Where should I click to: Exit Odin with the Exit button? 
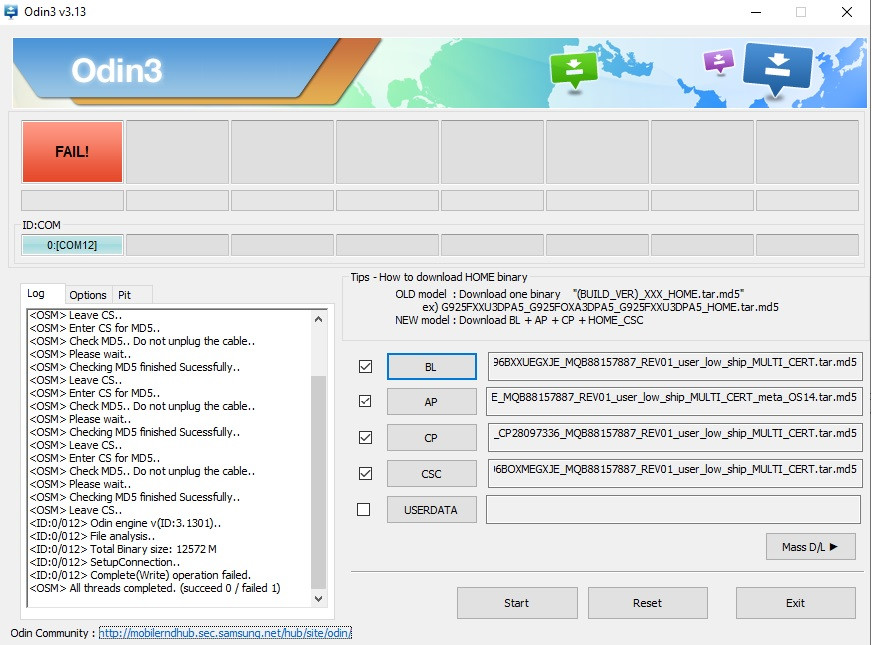(x=795, y=603)
